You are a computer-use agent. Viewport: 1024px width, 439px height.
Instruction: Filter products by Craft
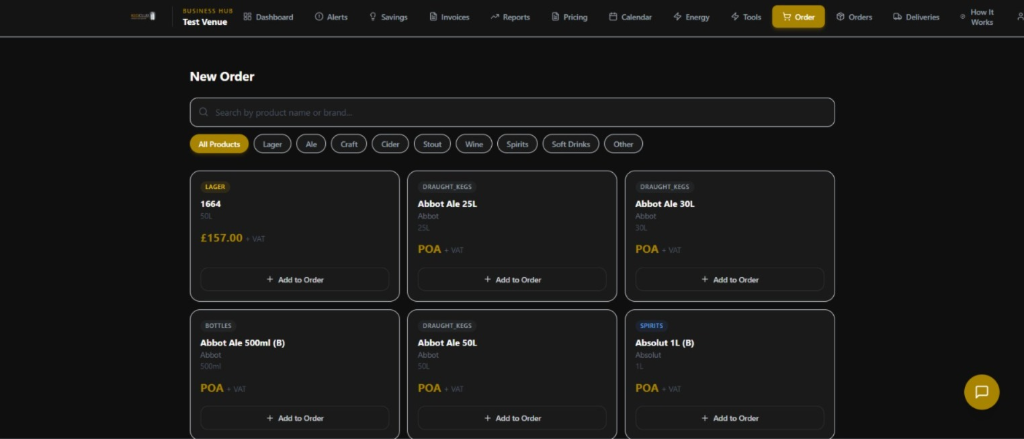(x=349, y=144)
